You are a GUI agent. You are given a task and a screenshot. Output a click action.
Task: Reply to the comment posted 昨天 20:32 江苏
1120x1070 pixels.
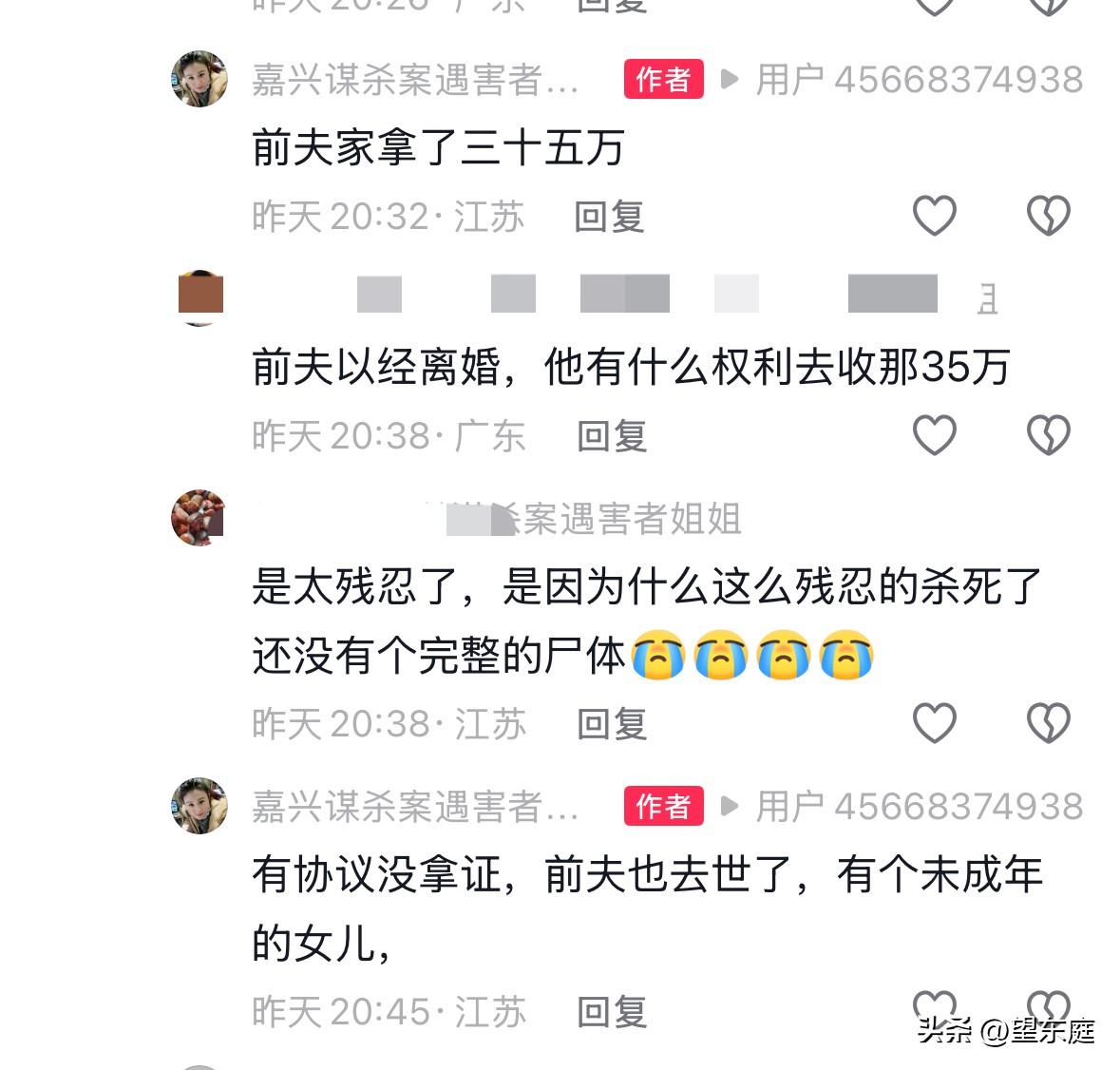point(610,217)
